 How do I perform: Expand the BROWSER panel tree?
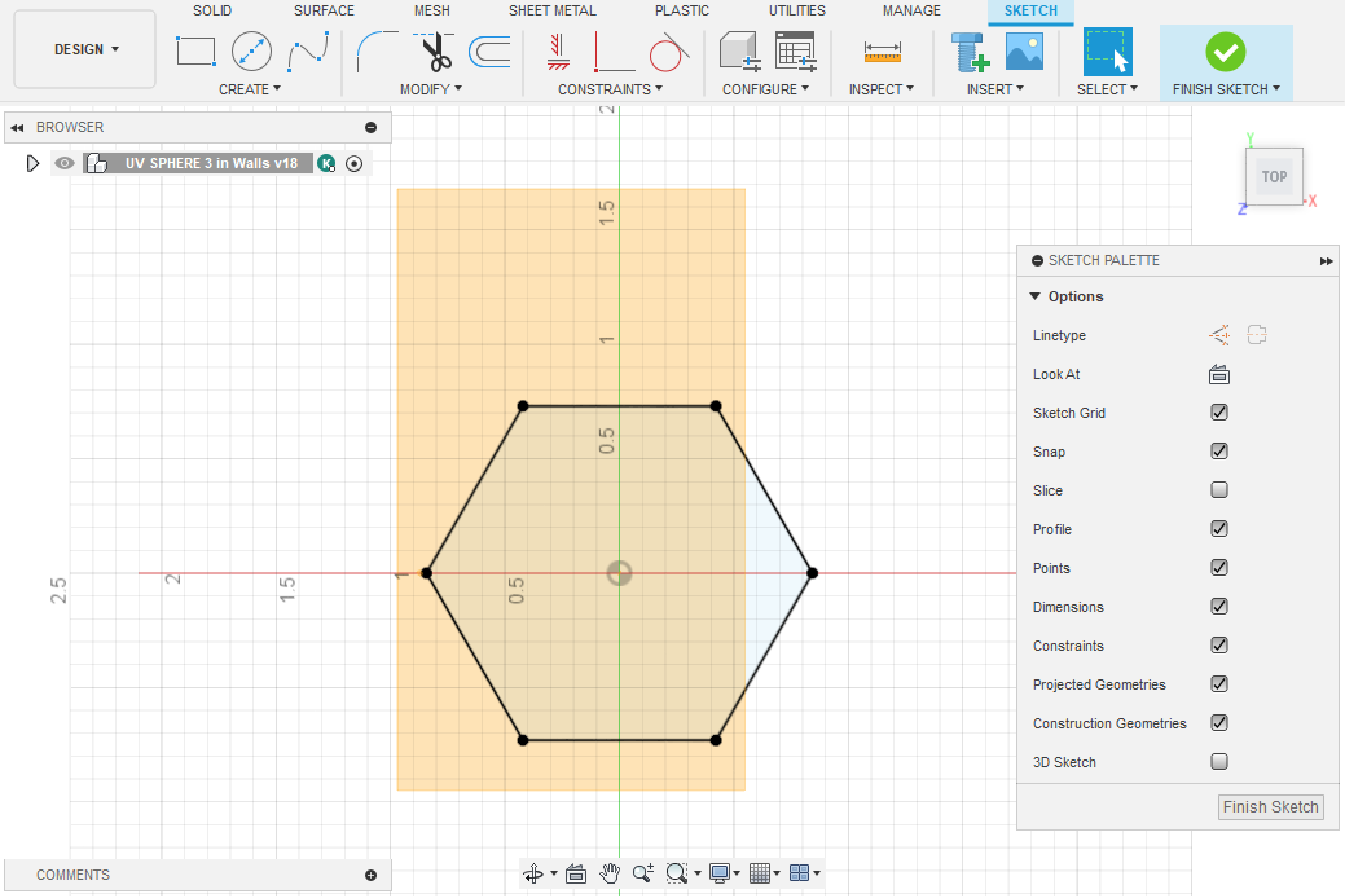30,163
